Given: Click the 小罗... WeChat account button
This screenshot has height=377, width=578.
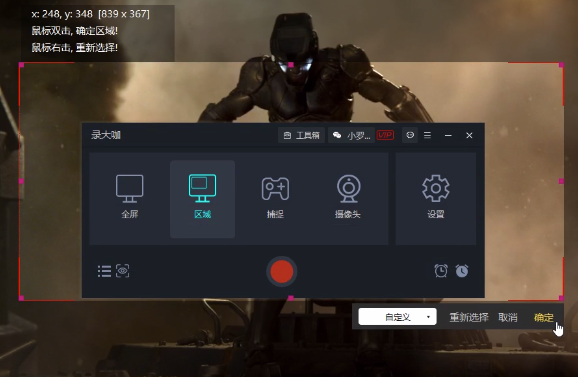Looking at the screenshot, I should click(351, 135).
